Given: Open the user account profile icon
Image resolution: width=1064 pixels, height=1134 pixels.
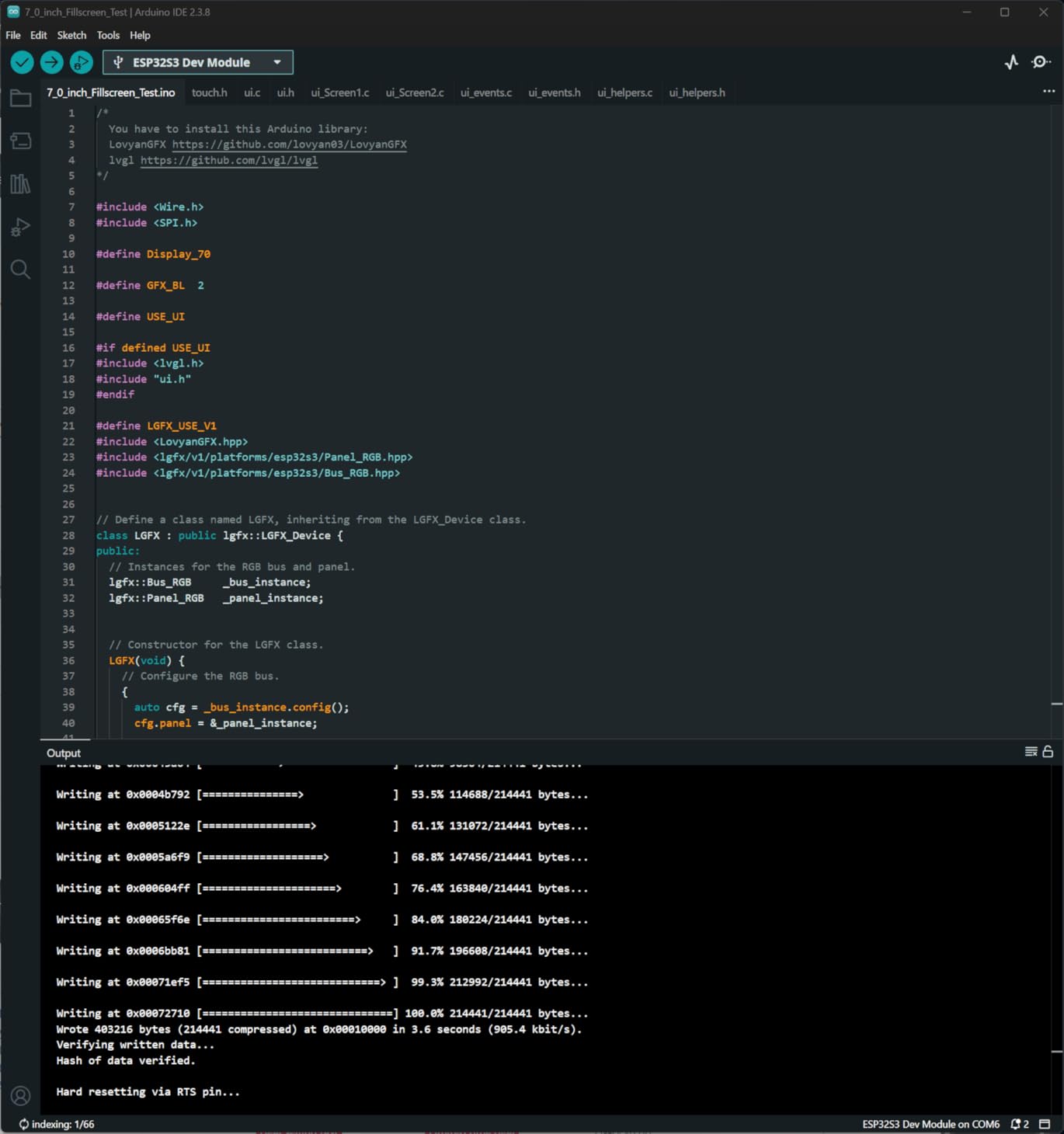Looking at the screenshot, I should [21, 1095].
